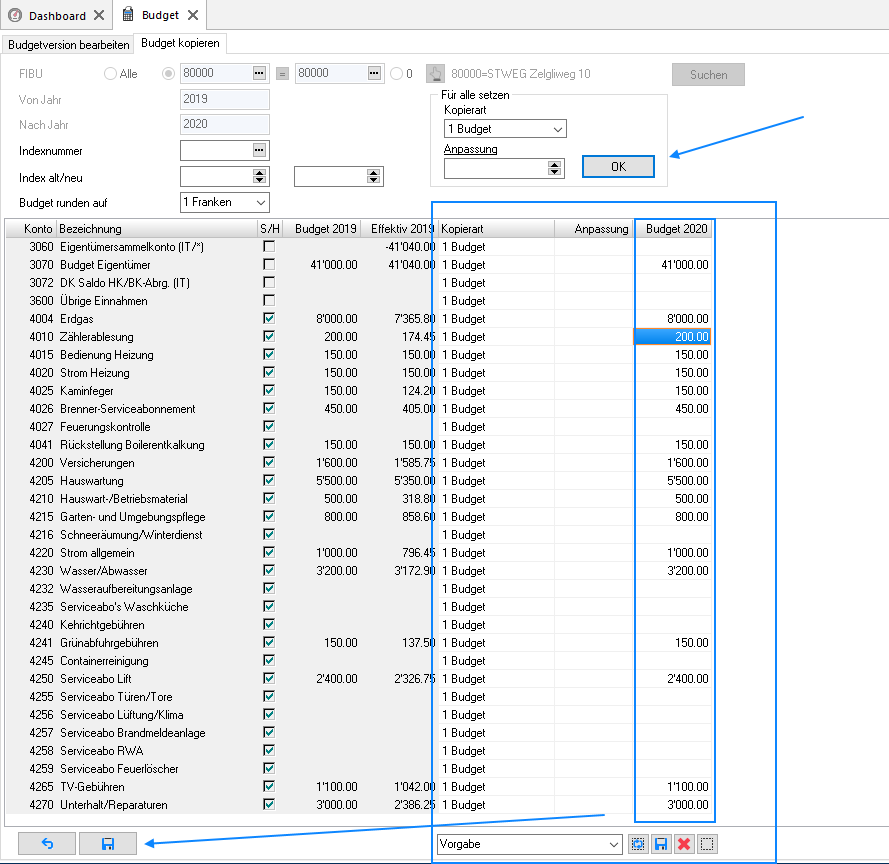
Task: Click the equals button between FIBU fields
Action: (x=282, y=74)
